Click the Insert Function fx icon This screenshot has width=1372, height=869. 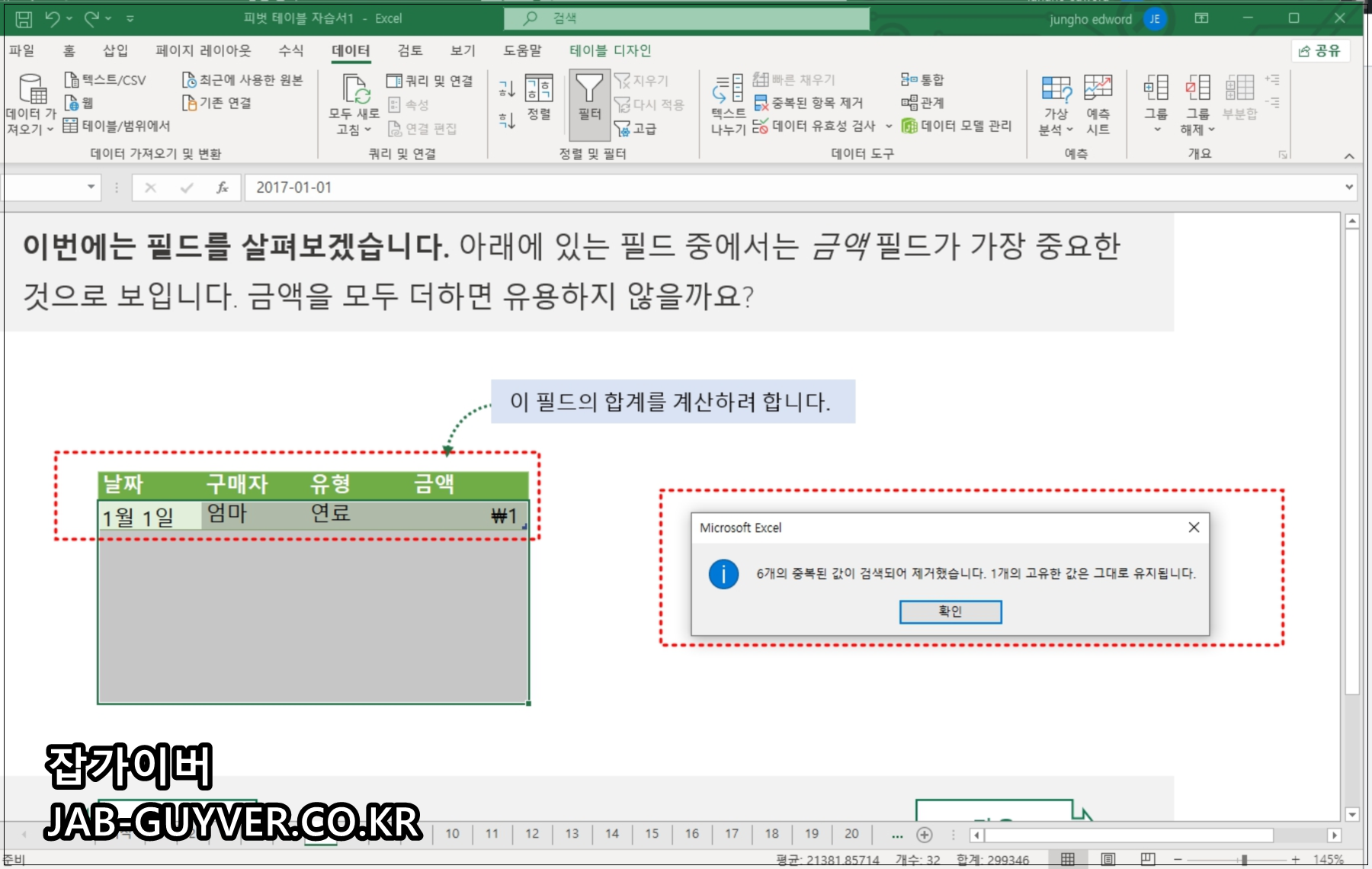[x=222, y=188]
